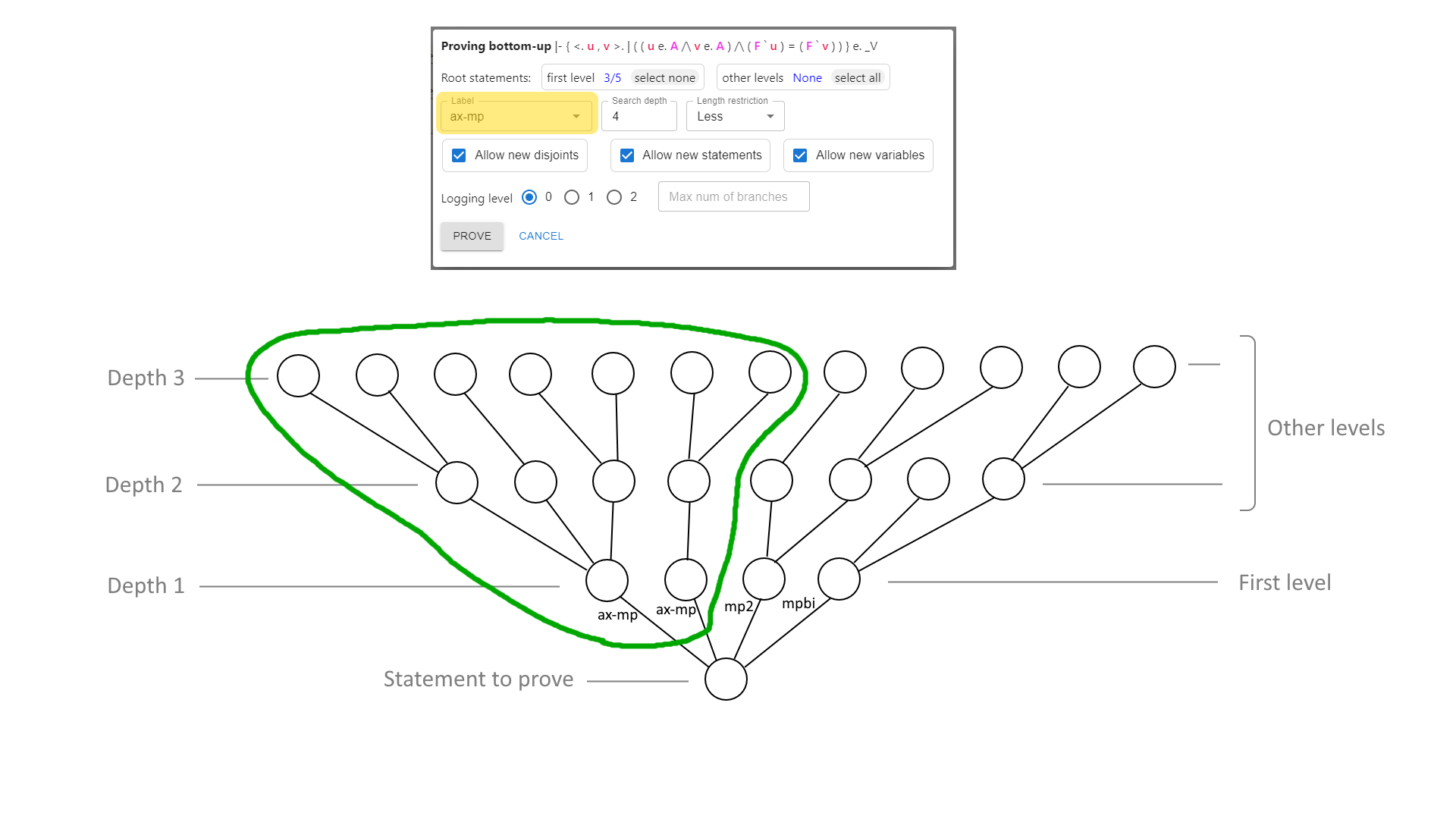
Task: Click CANCEL to dismiss the prover dialog
Action: coord(540,236)
